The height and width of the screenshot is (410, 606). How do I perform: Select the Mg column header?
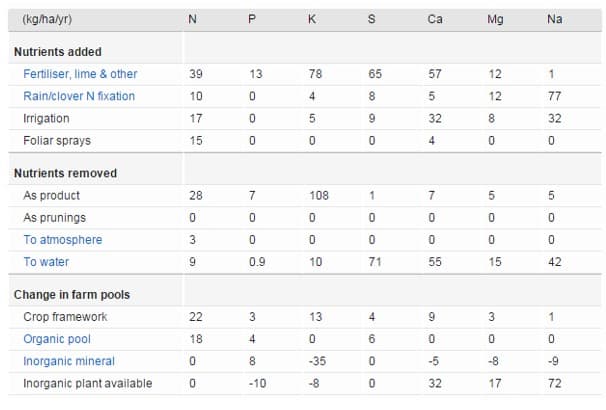[495, 19]
